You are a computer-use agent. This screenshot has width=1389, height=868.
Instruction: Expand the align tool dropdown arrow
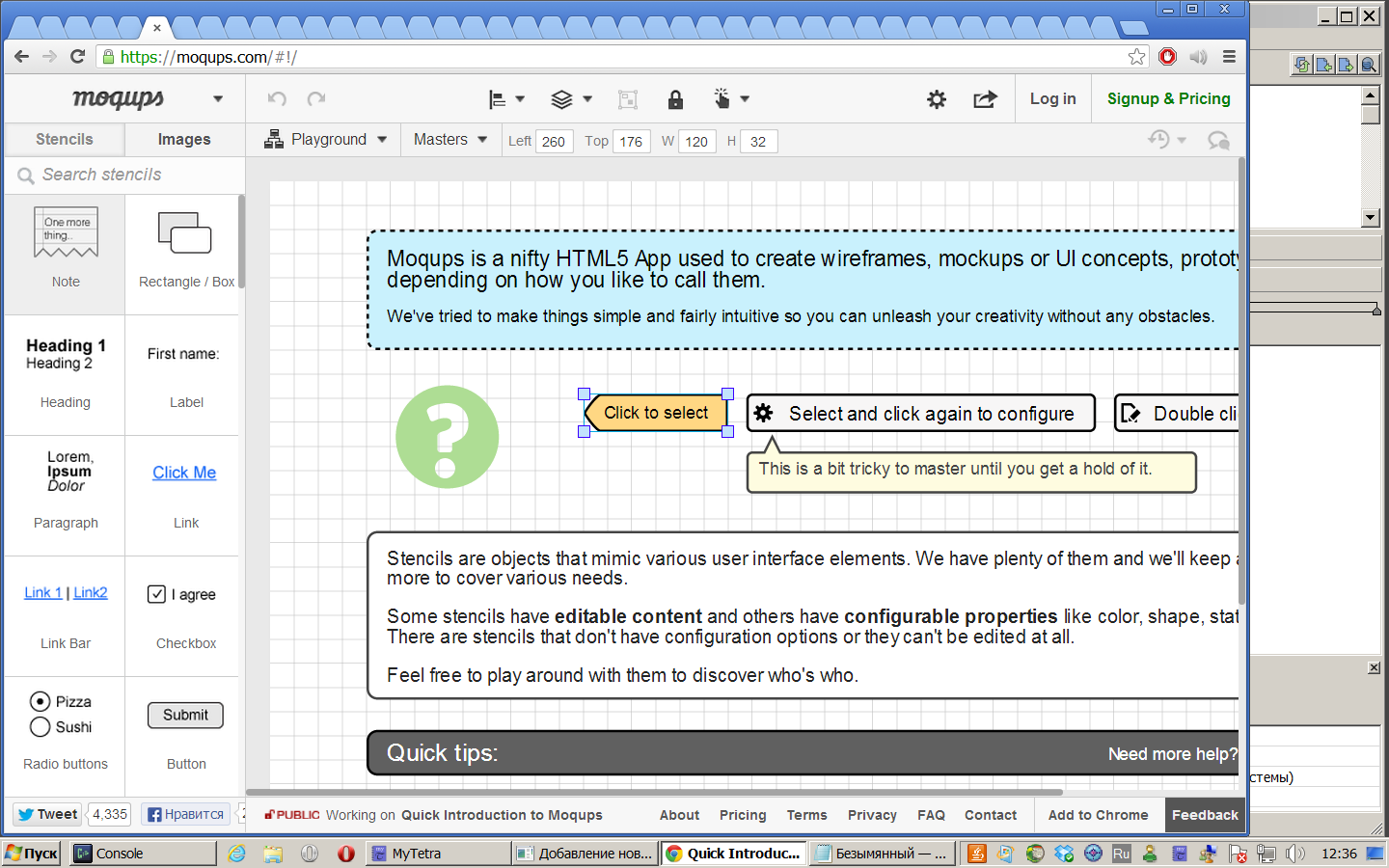coord(520,99)
